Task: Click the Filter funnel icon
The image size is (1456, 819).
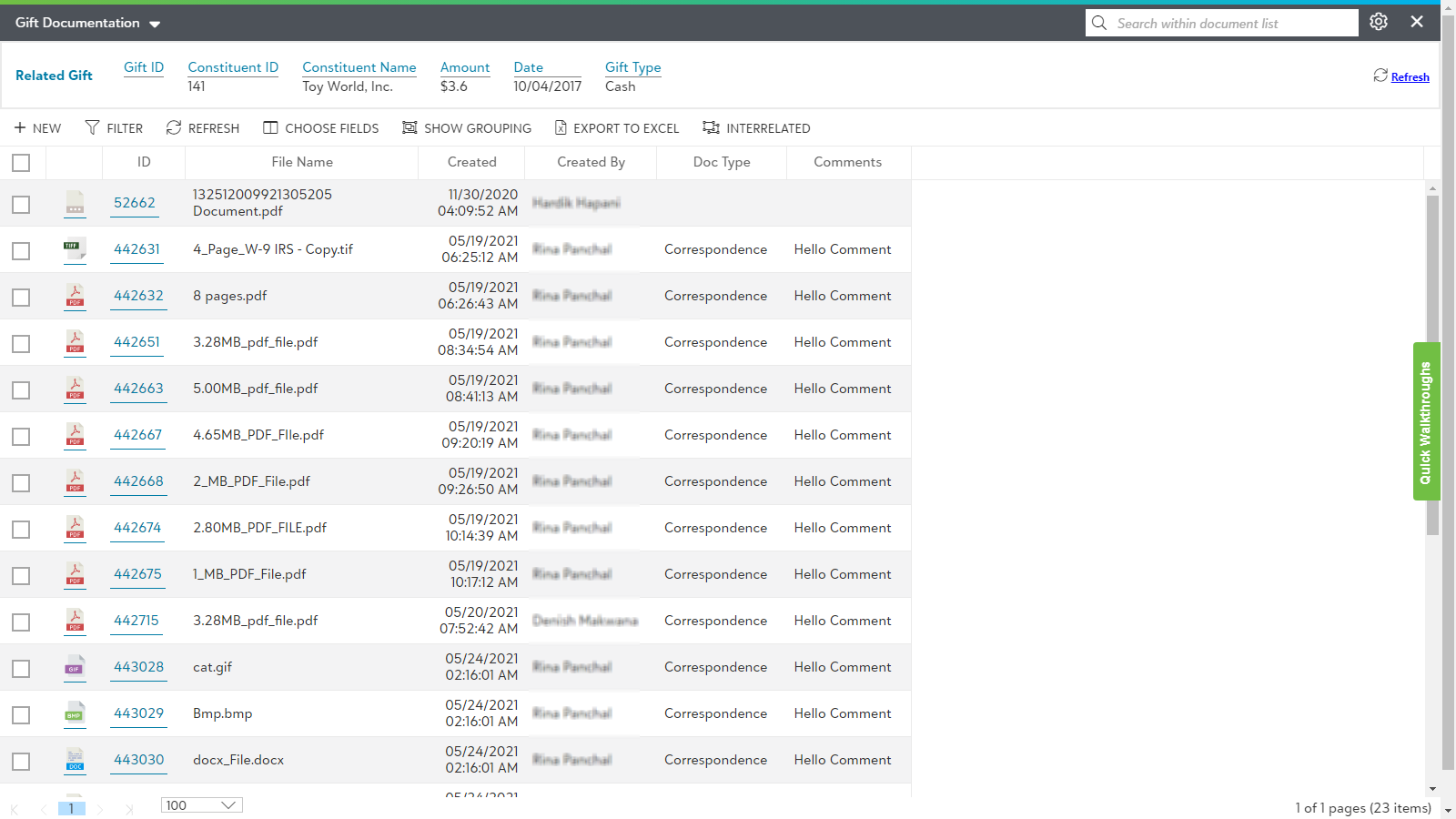Action: (92, 128)
